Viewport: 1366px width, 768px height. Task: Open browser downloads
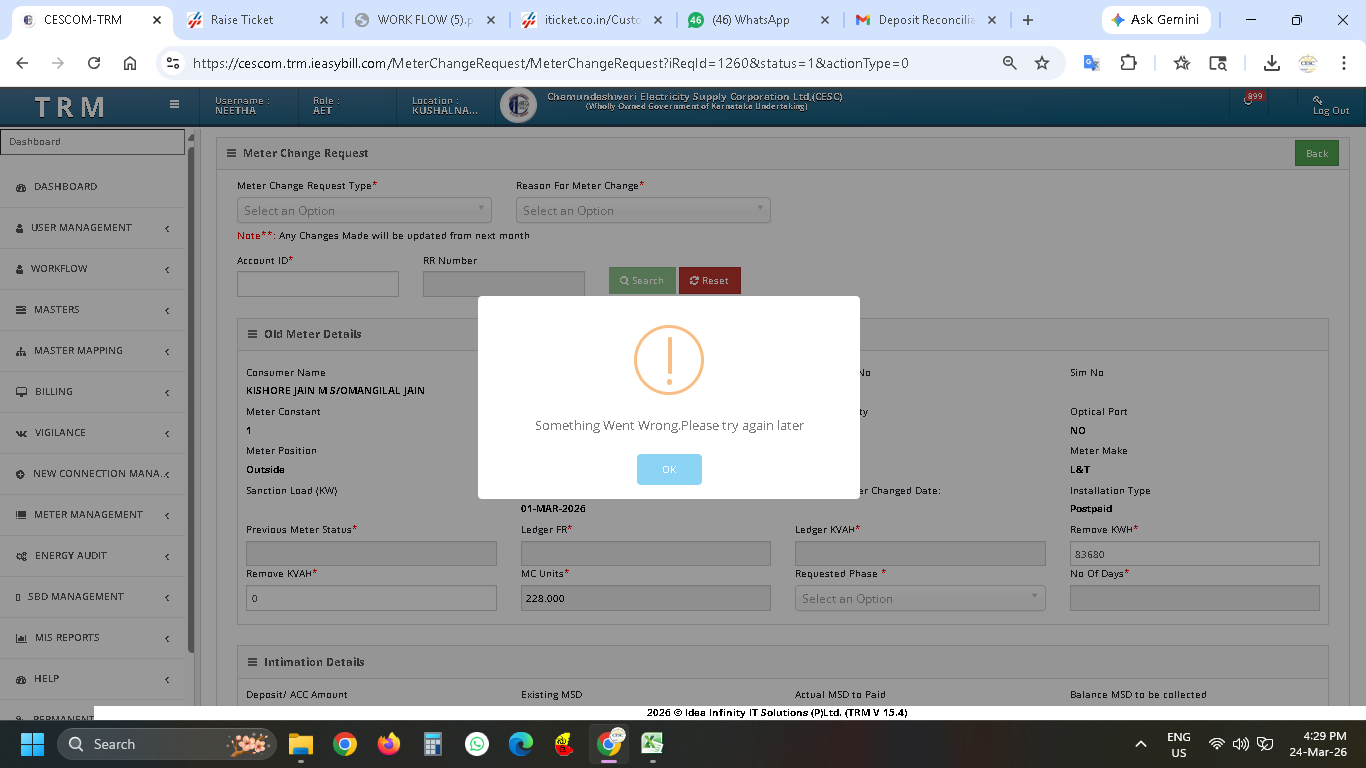point(1271,63)
